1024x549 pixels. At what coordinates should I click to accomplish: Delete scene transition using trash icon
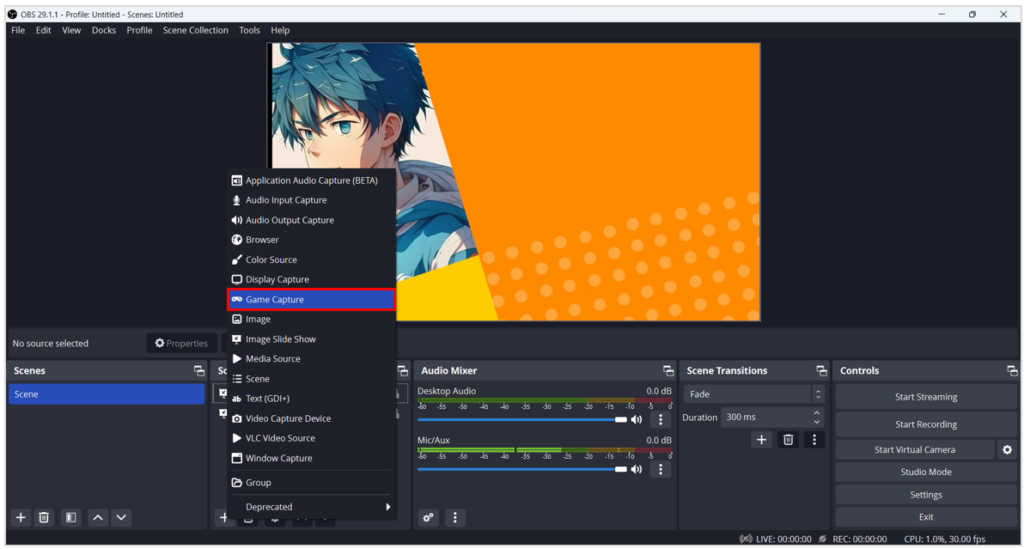[788, 439]
